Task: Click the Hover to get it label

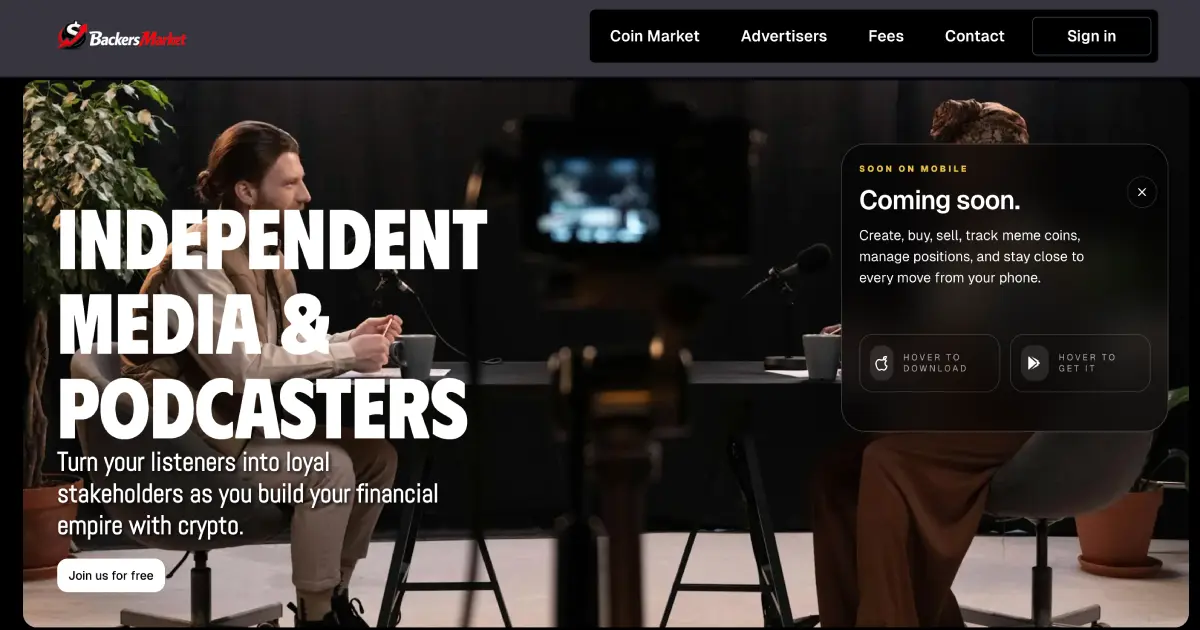Action: 1087,363
